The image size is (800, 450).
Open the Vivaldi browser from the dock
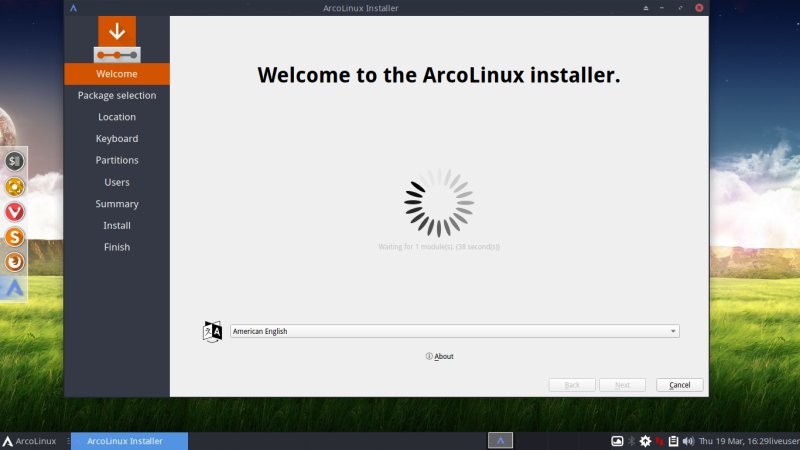tap(14, 212)
